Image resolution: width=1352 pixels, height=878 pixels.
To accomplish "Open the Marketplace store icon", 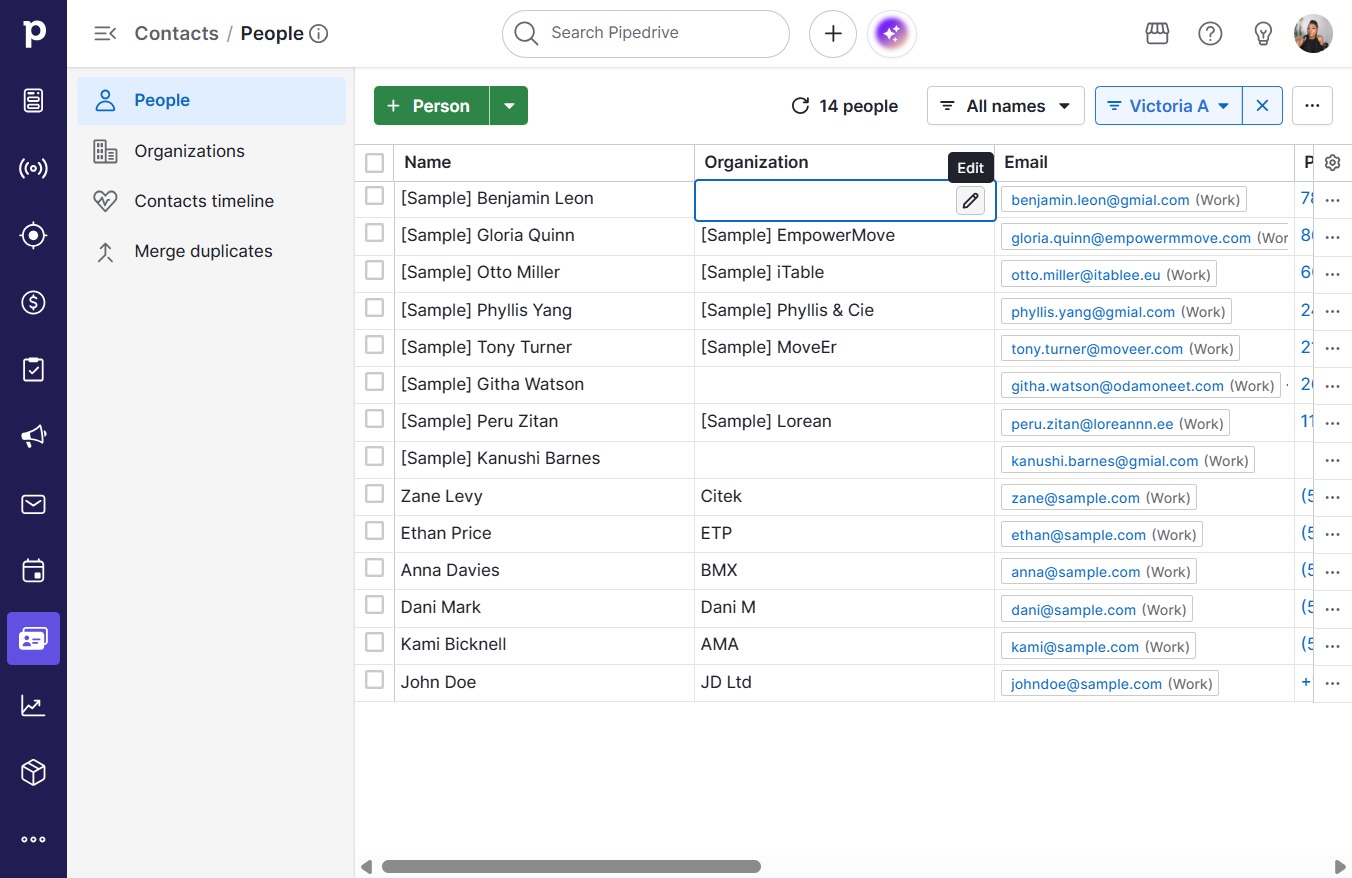I will pyautogui.click(x=1157, y=34).
